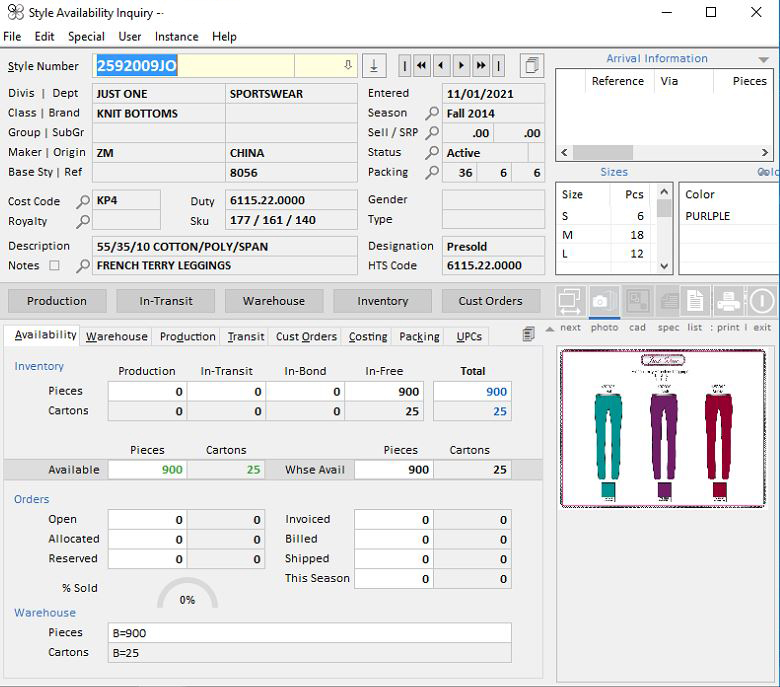Click the photo camera icon
This screenshot has width=780, height=687.
[602, 301]
